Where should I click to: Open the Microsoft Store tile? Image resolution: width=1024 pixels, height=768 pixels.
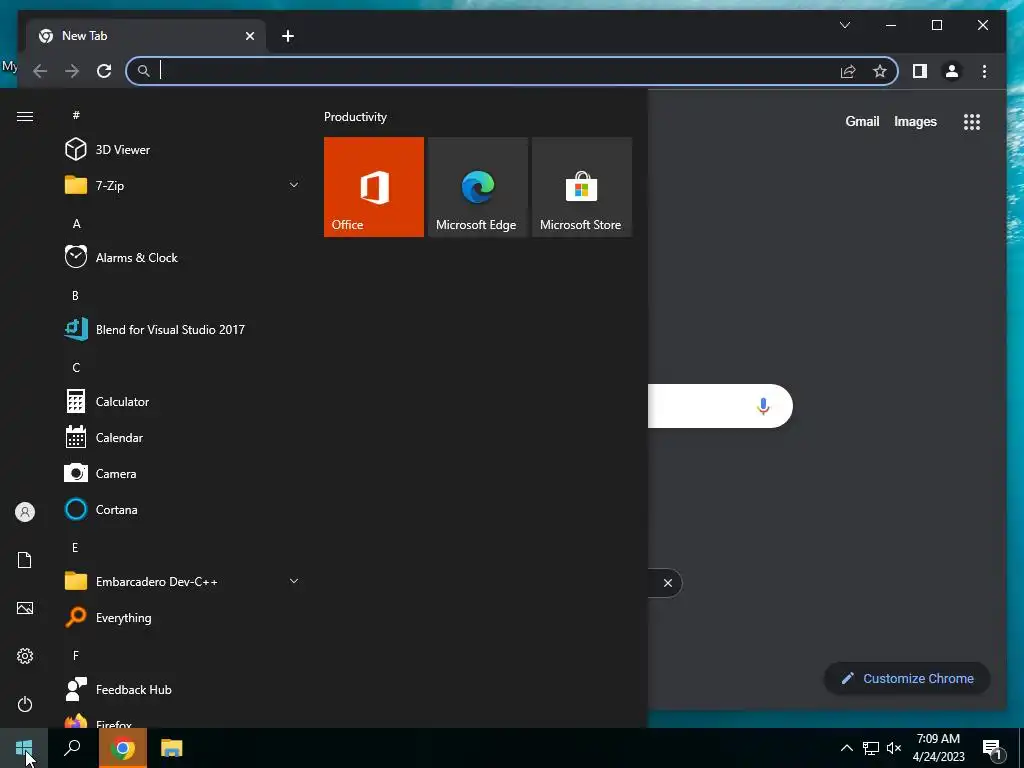582,187
